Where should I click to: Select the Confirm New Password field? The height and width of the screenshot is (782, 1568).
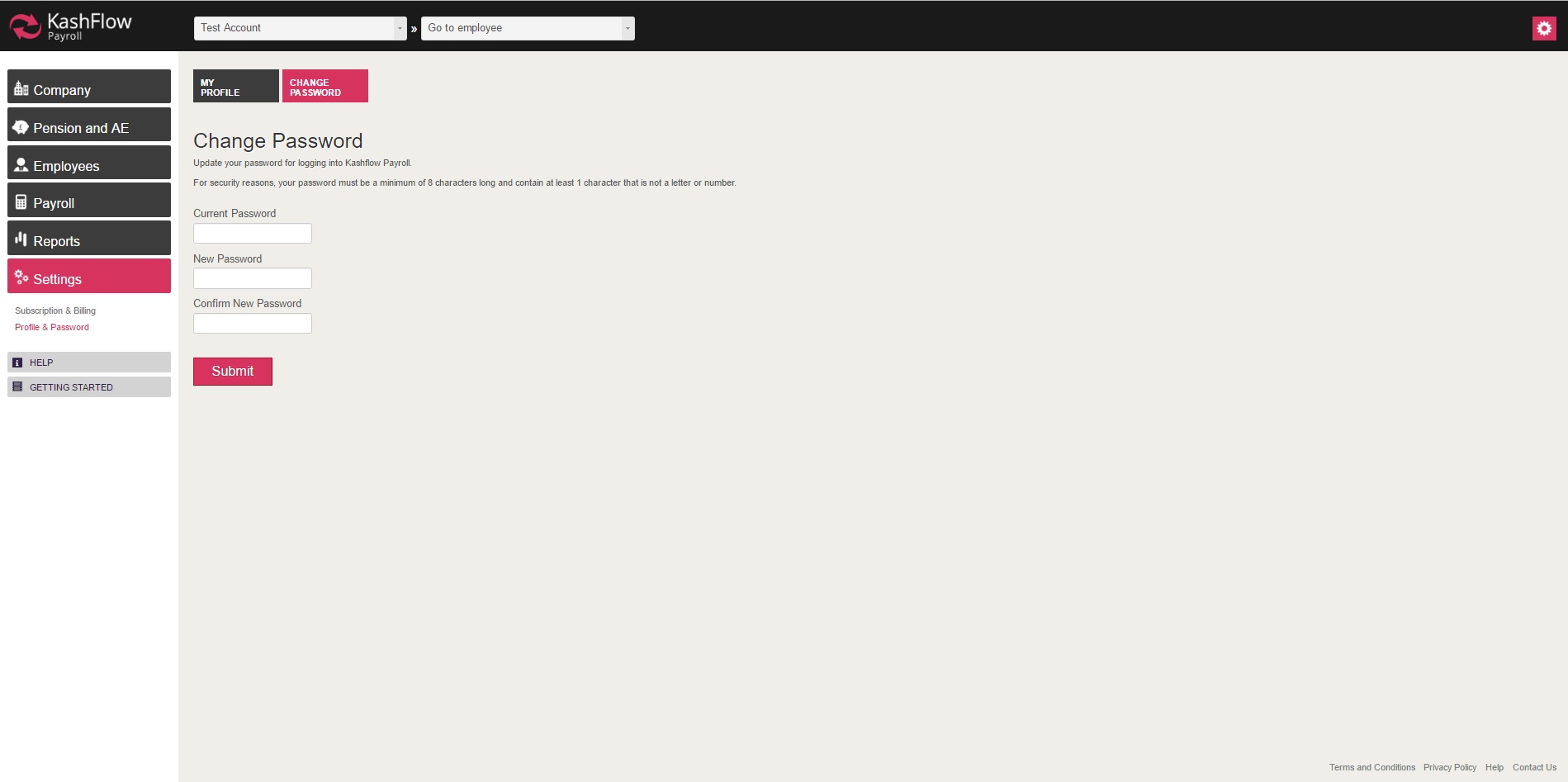pyautogui.click(x=252, y=324)
